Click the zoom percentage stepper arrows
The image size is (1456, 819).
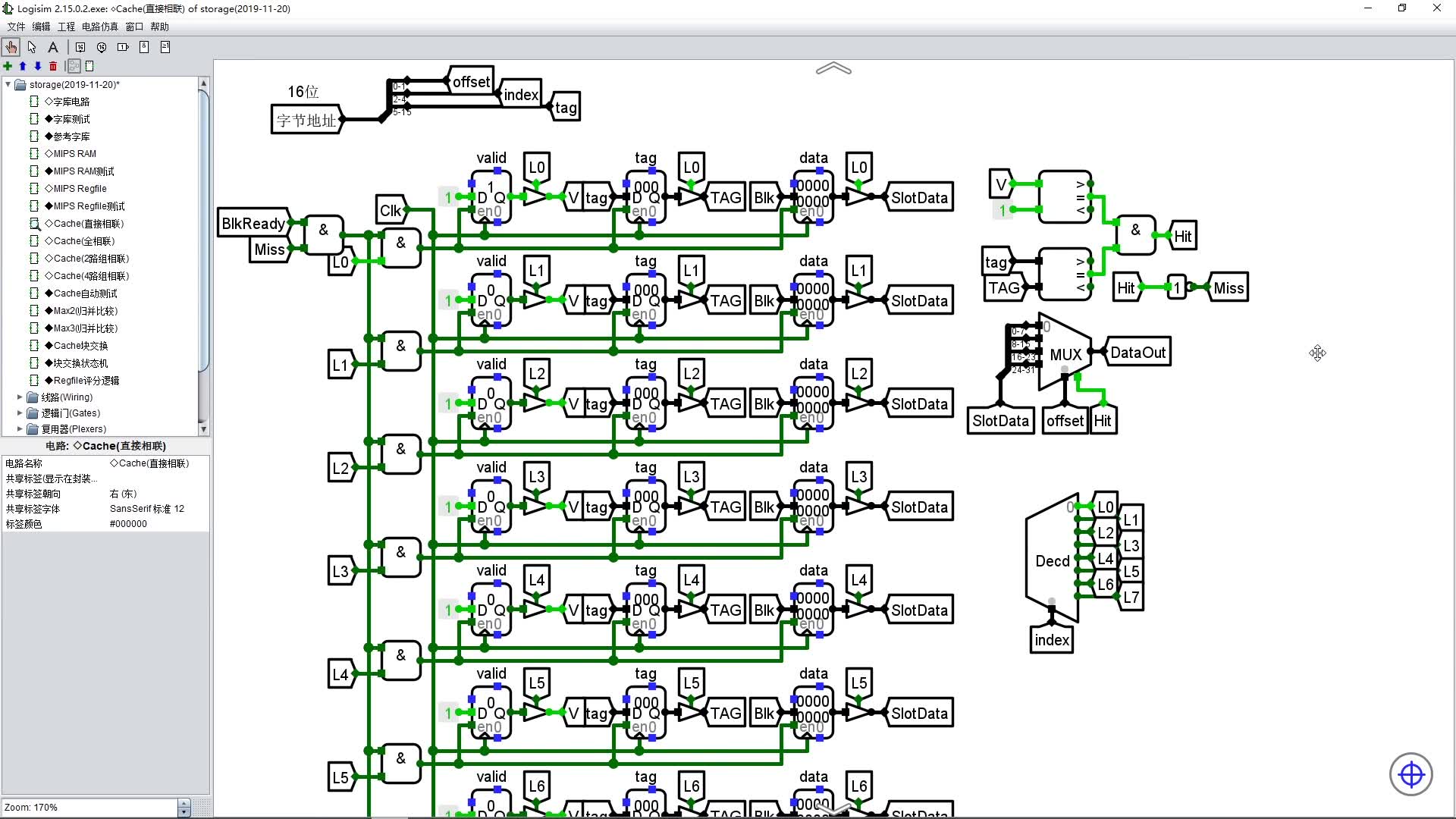[x=184, y=808]
